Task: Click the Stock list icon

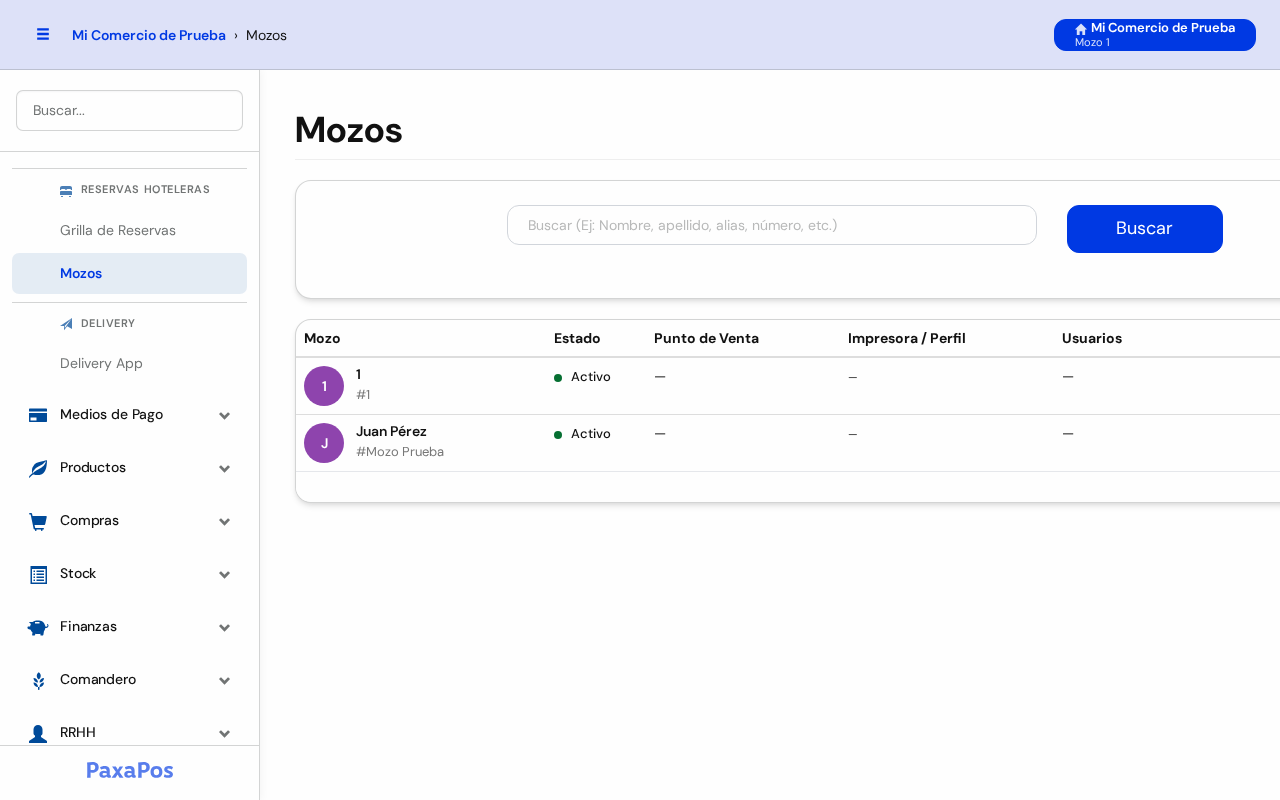Action: 38,574
